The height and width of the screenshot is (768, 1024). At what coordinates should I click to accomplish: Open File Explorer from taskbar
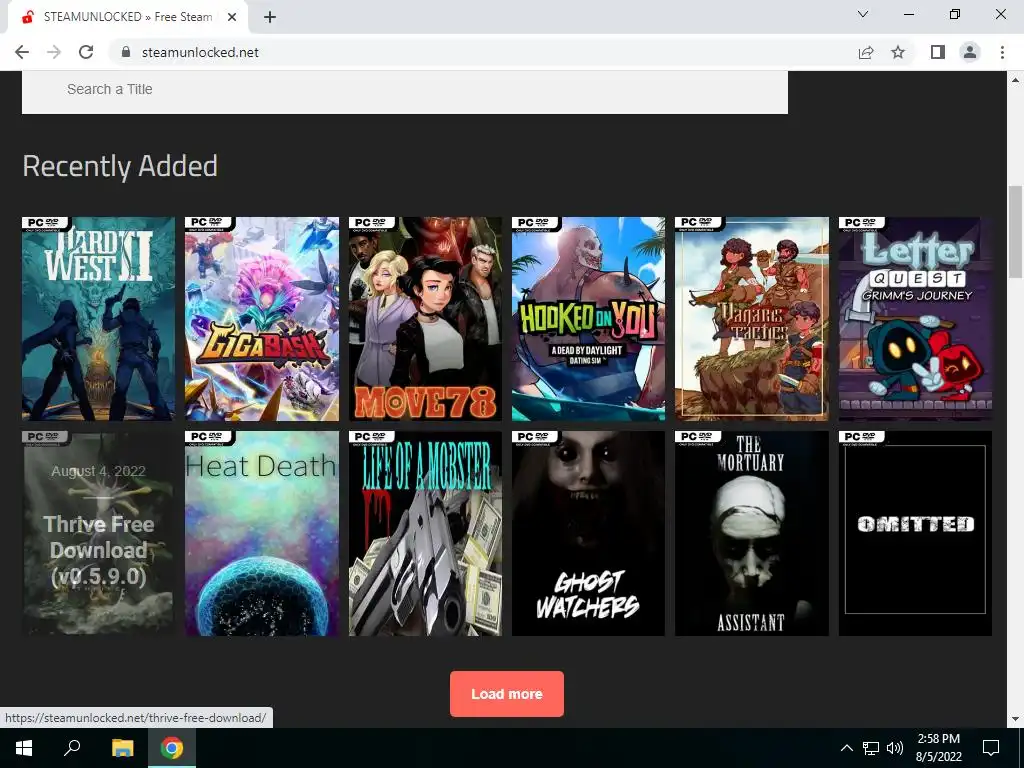(122, 748)
